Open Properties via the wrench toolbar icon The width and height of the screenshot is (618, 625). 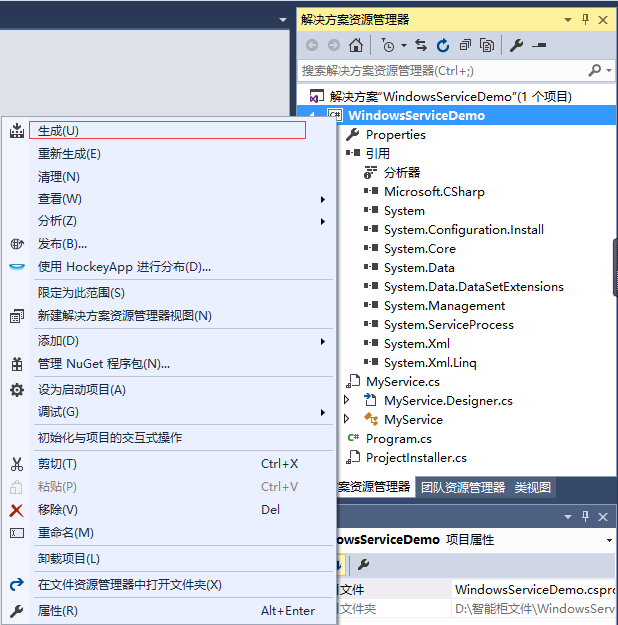point(517,45)
